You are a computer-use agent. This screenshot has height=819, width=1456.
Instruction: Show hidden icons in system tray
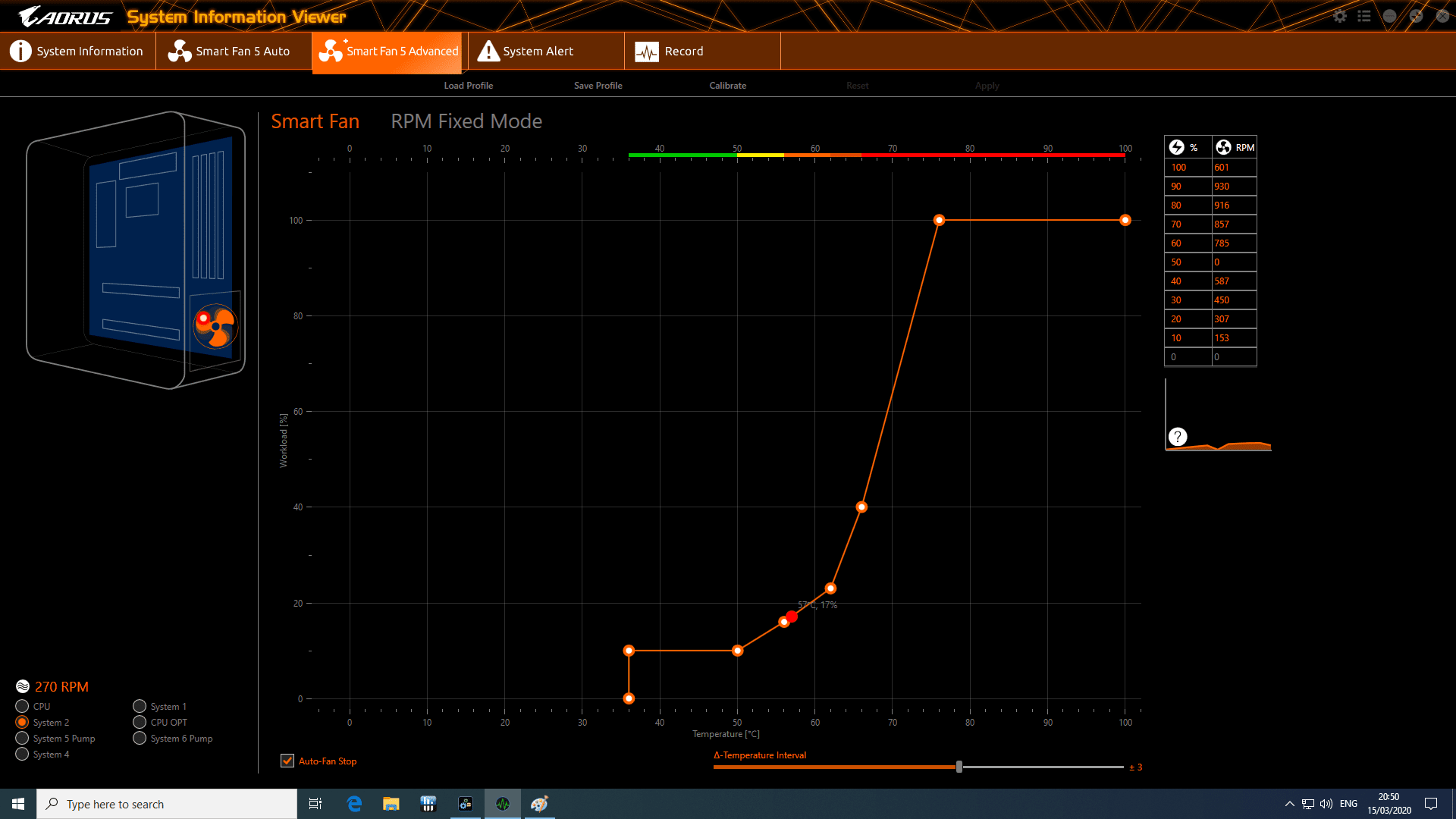click(1289, 804)
